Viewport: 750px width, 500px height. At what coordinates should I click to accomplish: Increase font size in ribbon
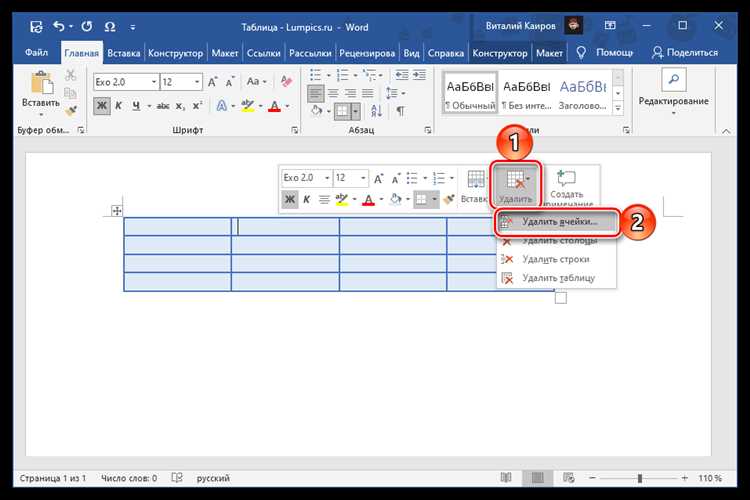pyautogui.click(x=212, y=82)
